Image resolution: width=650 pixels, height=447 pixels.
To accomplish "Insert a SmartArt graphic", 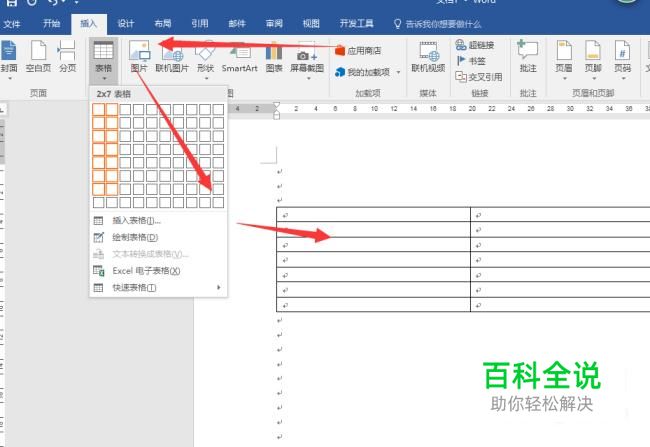I will [x=240, y=56].
